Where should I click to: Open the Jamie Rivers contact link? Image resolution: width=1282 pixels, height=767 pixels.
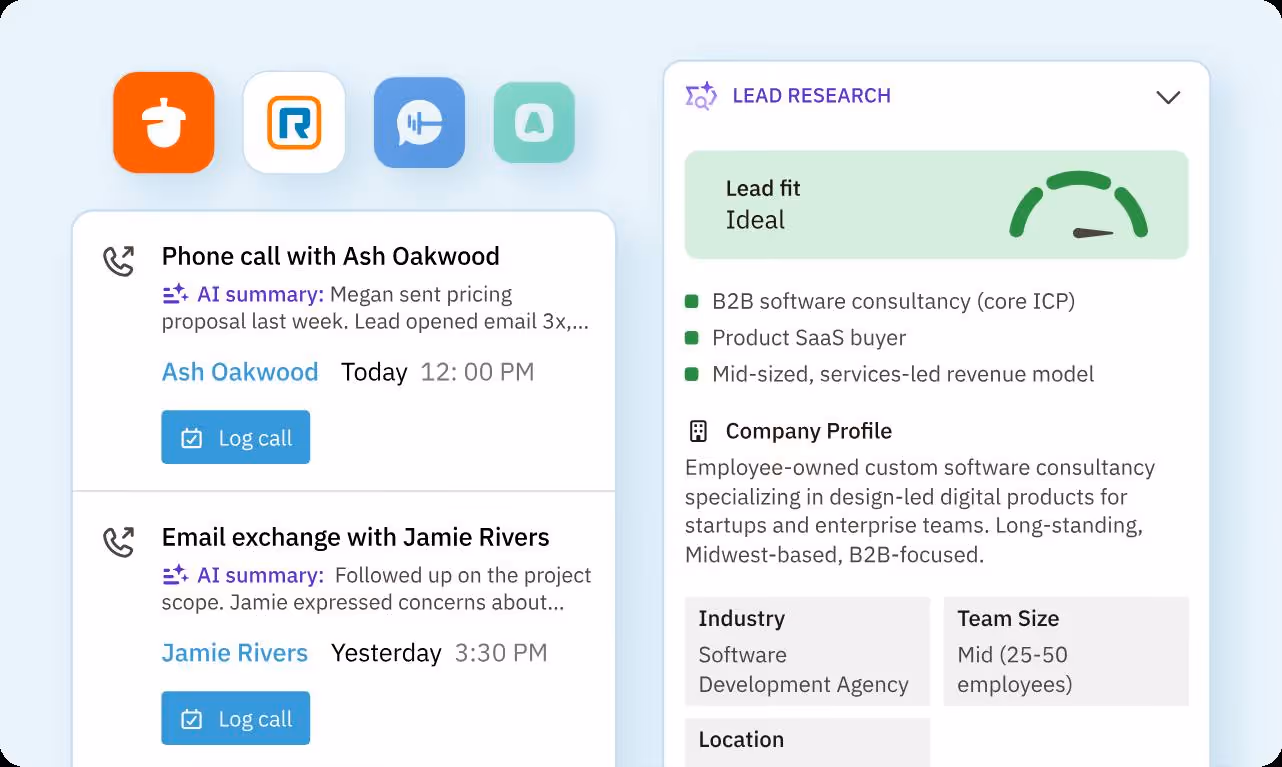(235, 653)
